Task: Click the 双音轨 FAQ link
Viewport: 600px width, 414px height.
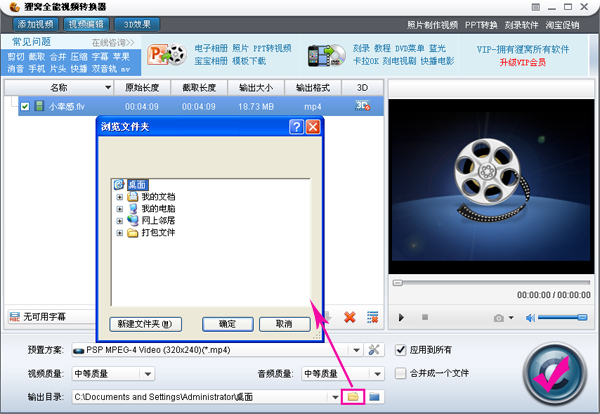Action: 104,69
